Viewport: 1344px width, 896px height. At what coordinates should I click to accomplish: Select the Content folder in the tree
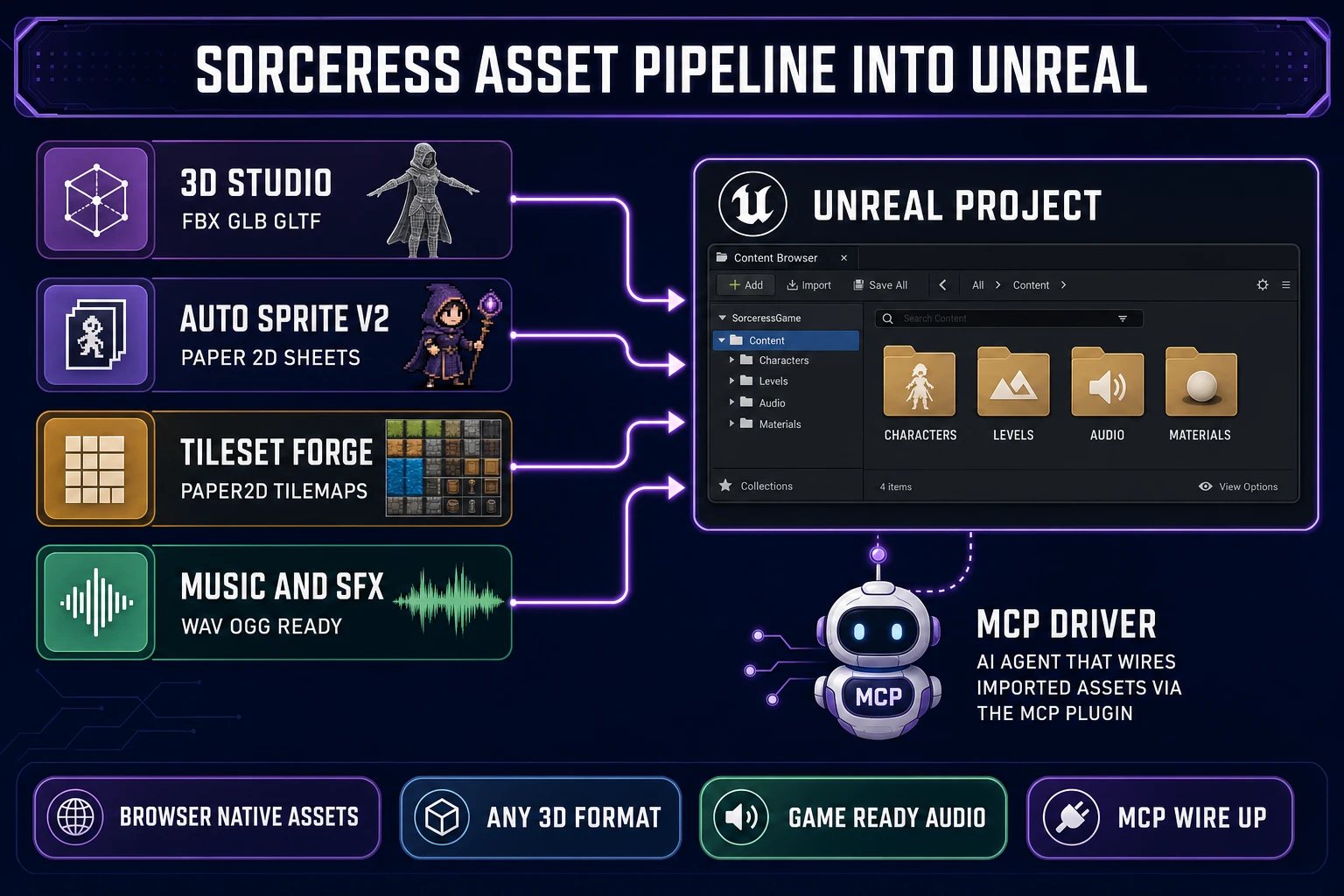pyautogui.click(x=786, y=340)
